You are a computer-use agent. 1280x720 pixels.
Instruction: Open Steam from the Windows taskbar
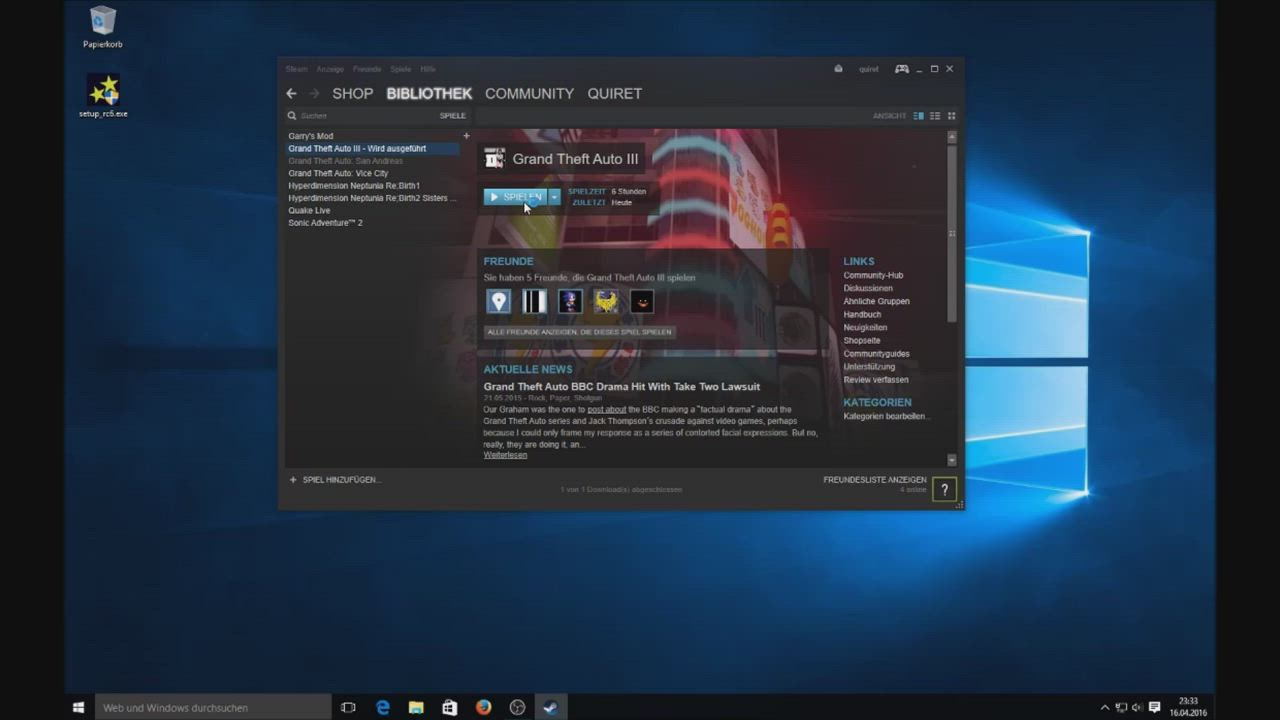coord(550,707)
